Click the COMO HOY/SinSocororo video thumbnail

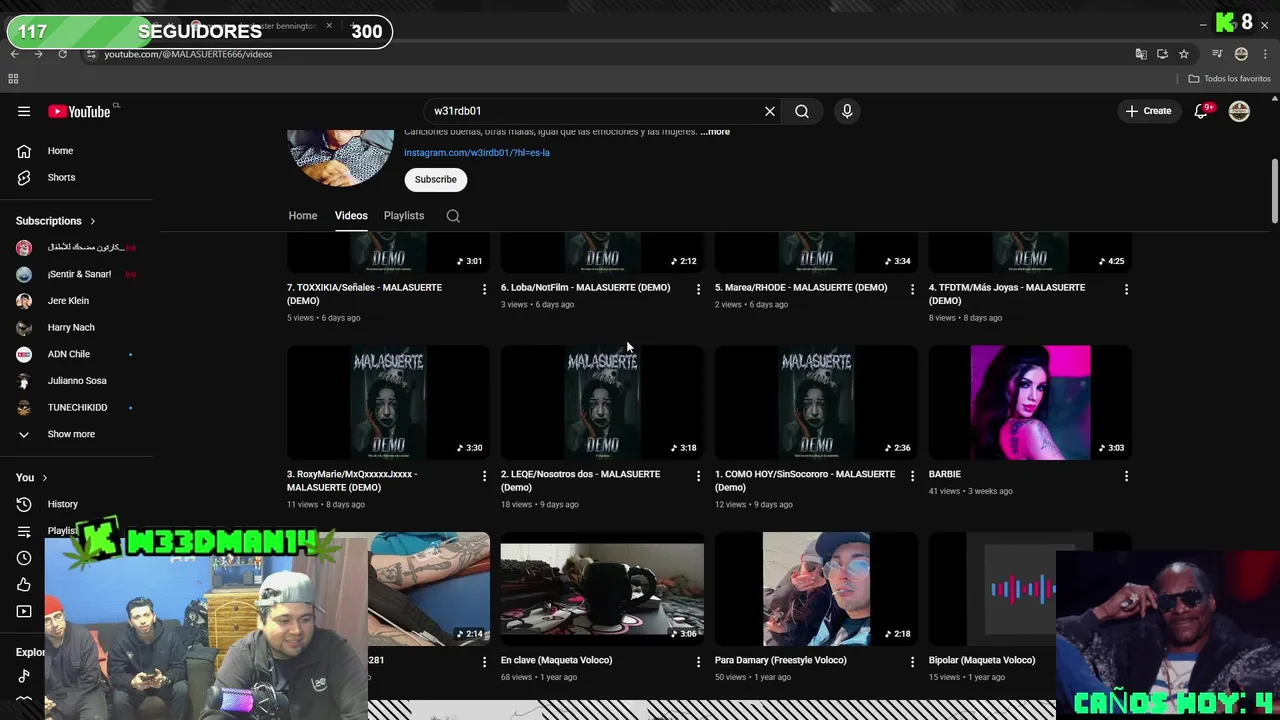[x=816, y=403]
